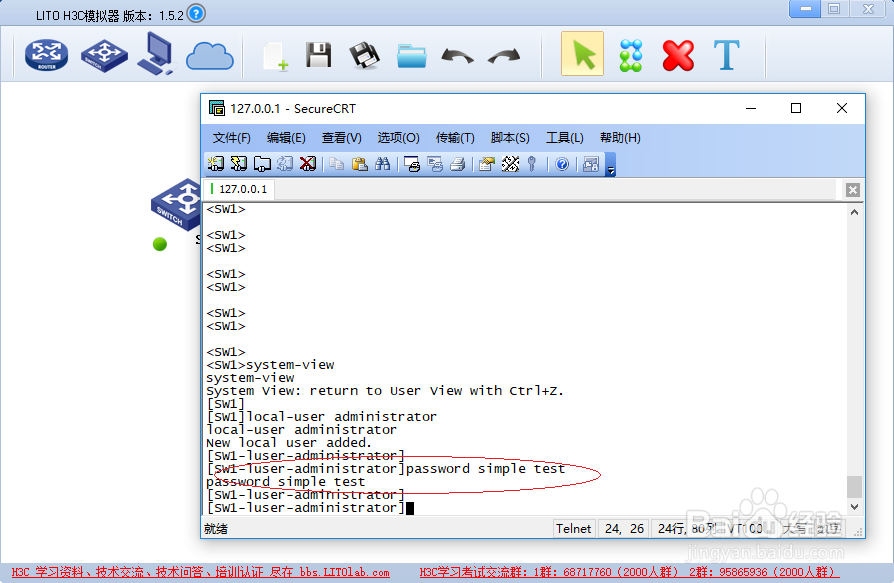
Task: Click SecureCRT Copy toolbar icon
Action: click(336, 164)
